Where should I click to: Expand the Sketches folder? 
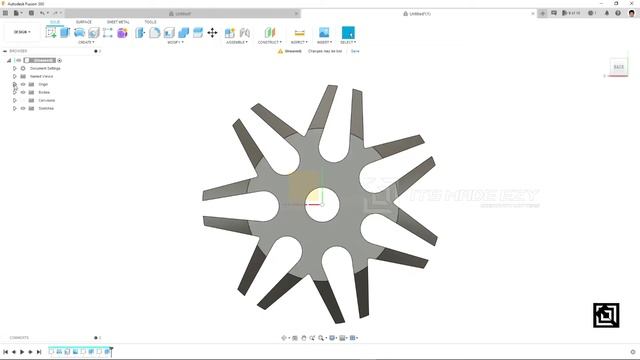coord(15,108)
